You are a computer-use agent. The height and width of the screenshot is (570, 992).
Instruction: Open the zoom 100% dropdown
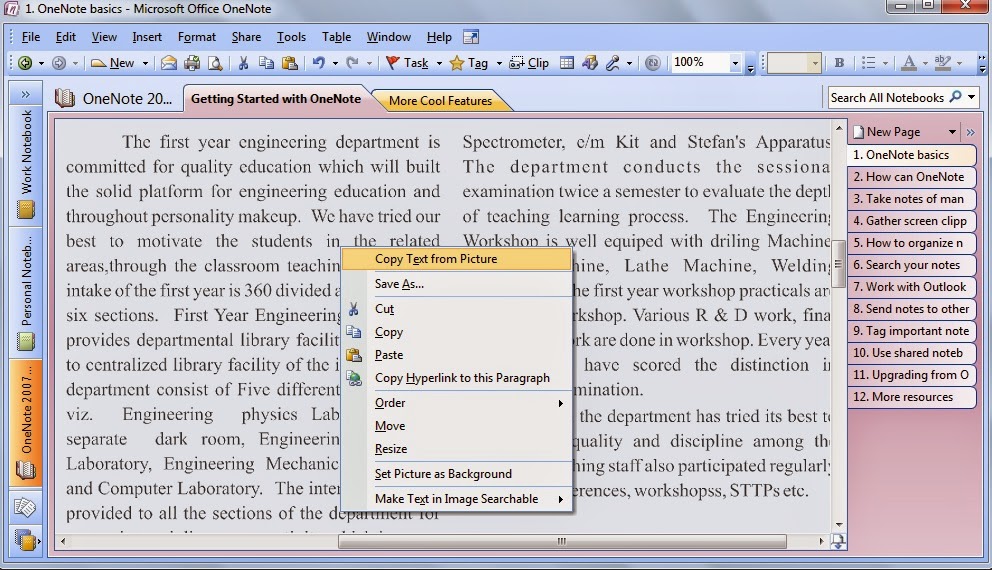[735, 63]
